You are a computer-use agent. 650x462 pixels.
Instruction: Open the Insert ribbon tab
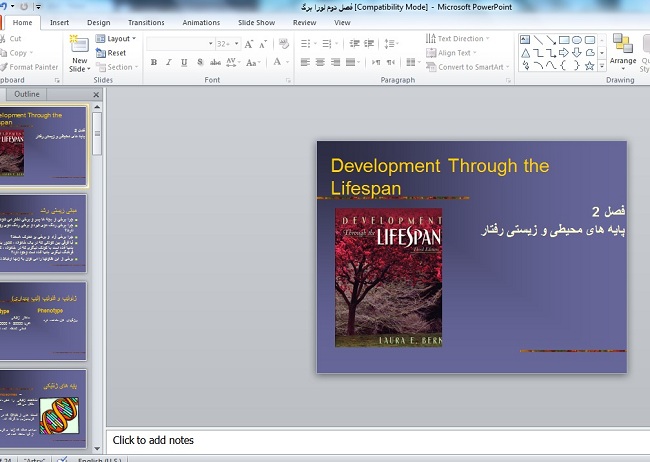pos(59,22)
